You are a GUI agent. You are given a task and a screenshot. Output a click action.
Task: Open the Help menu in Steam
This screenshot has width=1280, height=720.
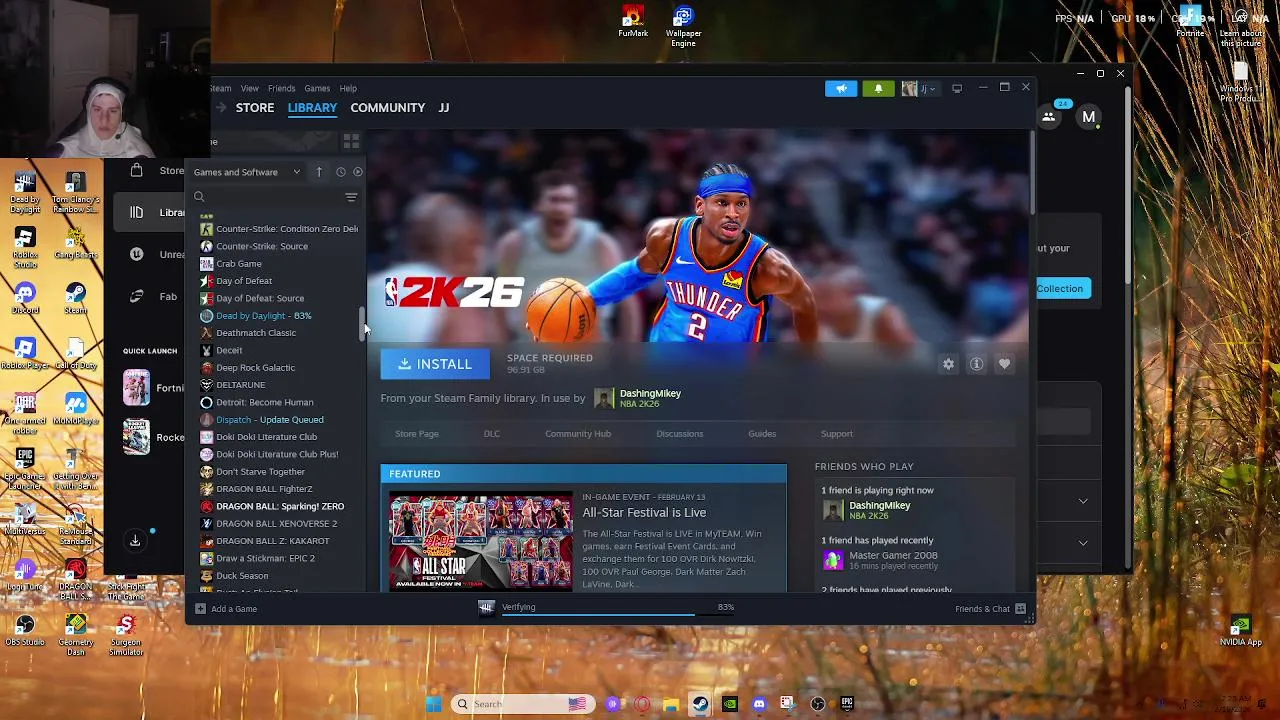click(x=348, y=88)
